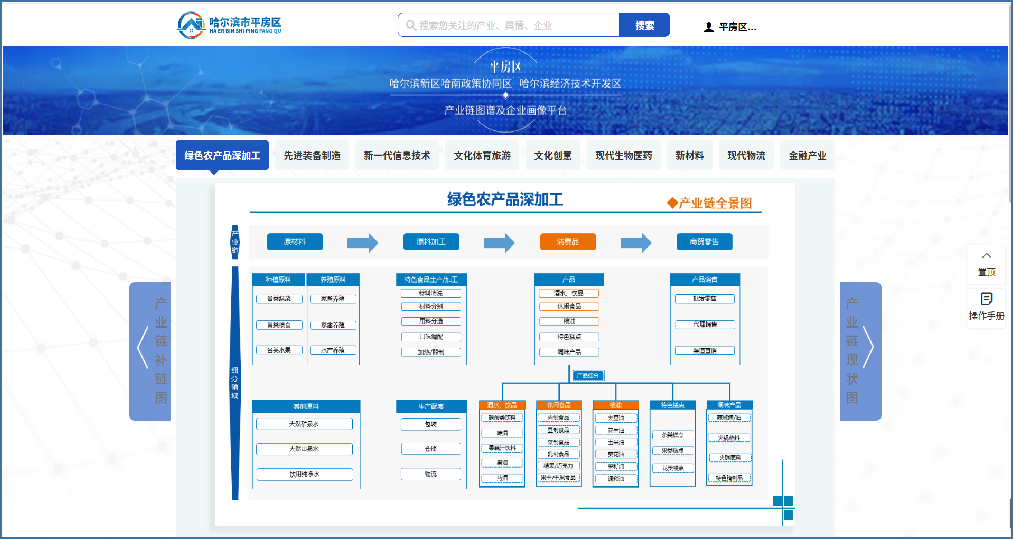Viewport: 1014px width, 540px height.
Task: Click the 哈尔滨市平房区 logo
Action: click(x=229, y=25)
